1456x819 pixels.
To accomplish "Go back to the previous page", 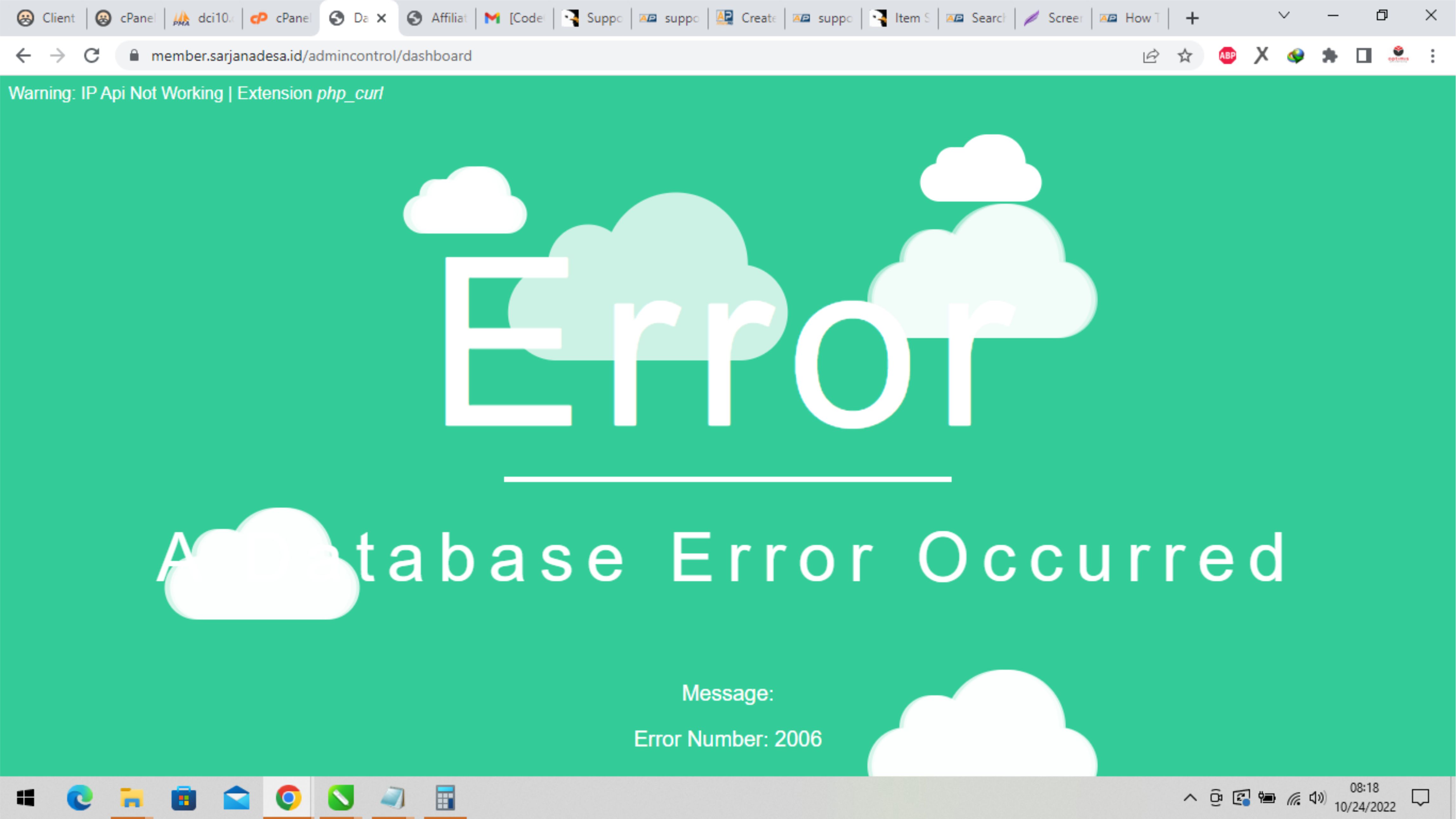I will [23, 56].
